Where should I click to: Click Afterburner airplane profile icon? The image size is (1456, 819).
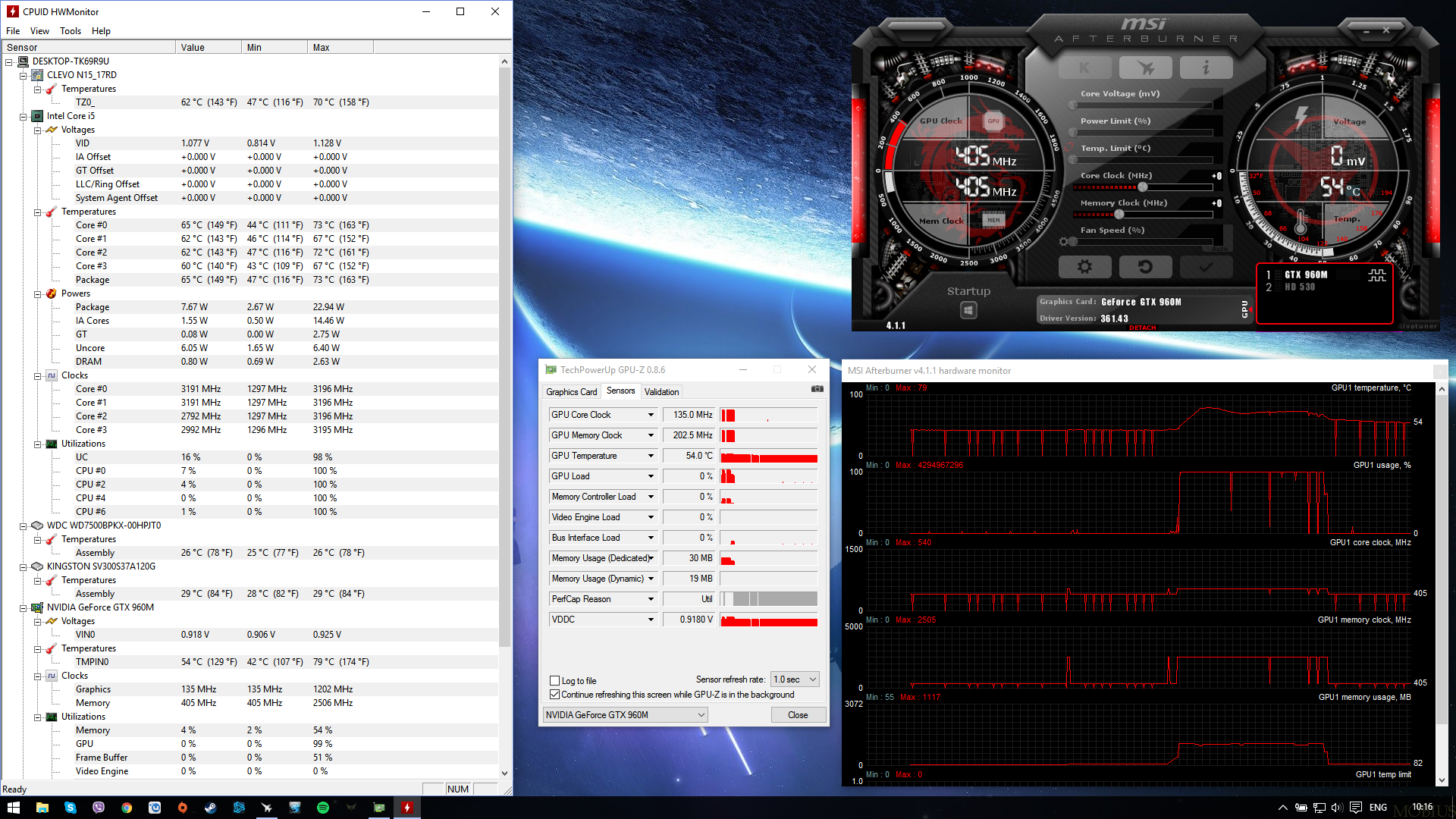[1145, 68]
